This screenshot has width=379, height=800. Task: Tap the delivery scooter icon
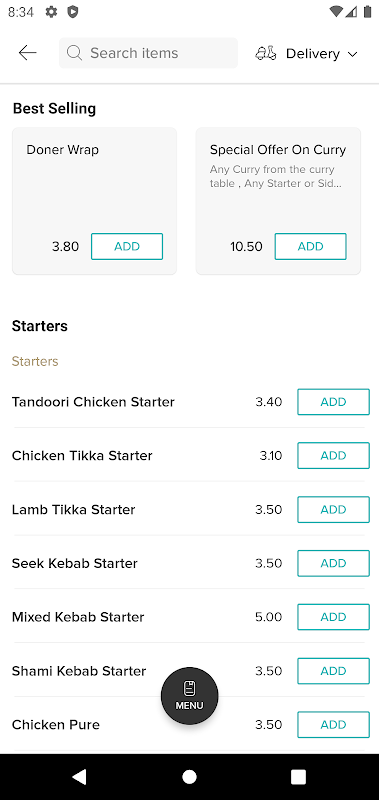coord(266,54)
